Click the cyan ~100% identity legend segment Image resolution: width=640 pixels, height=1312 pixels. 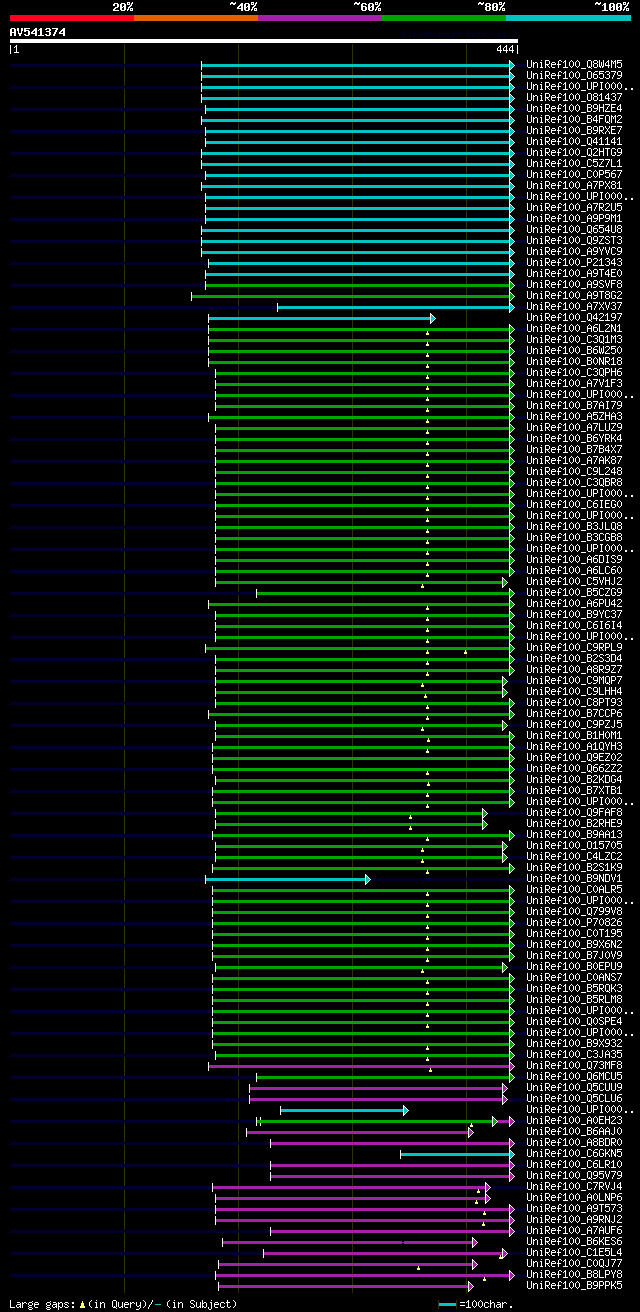pyautogui.click(x=568, y=18)
